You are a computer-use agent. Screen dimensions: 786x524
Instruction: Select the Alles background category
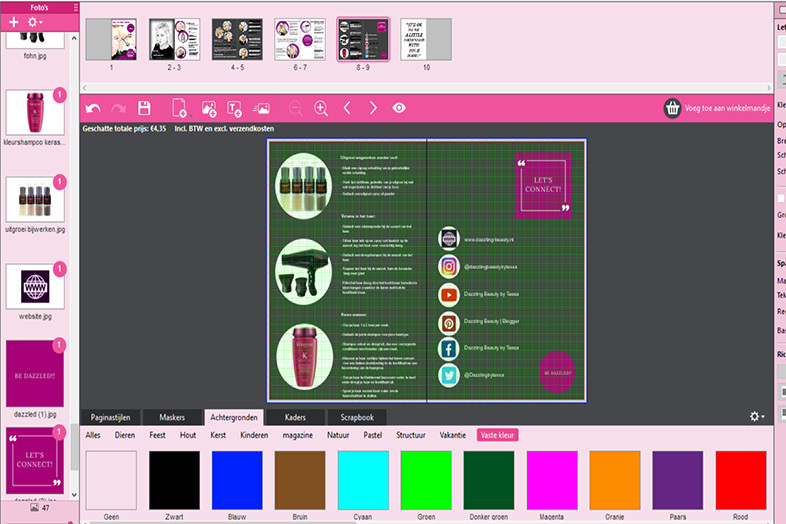(93, 435)
